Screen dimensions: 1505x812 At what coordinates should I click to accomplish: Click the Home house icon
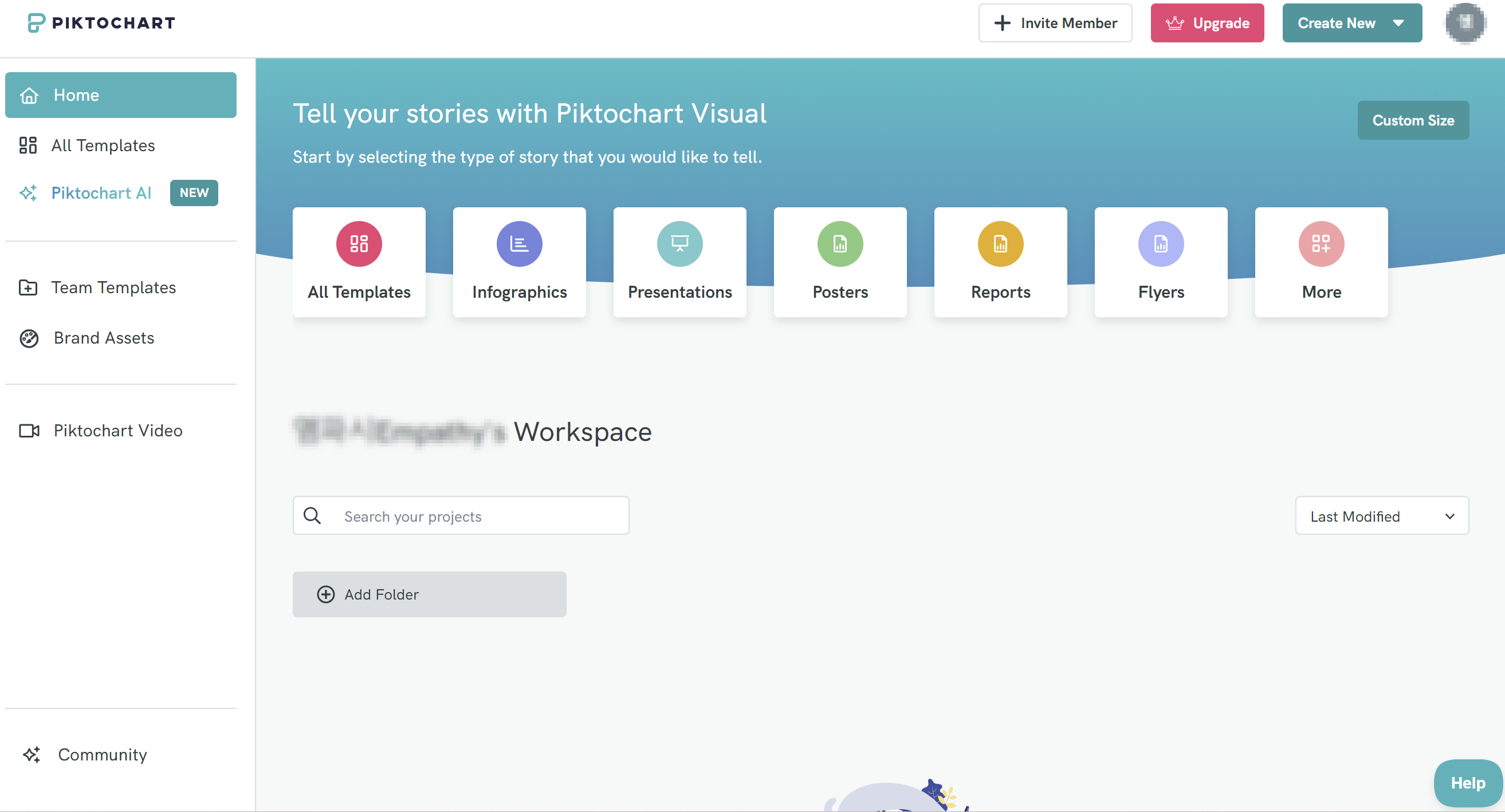[29, 95]
